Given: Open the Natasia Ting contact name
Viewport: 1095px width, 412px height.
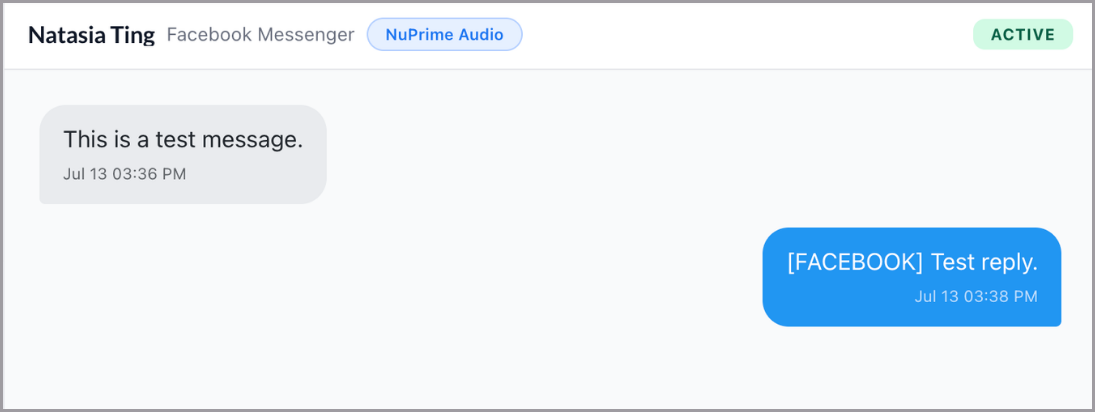Looking at the screenshot, I should click(x=91, y=35).
